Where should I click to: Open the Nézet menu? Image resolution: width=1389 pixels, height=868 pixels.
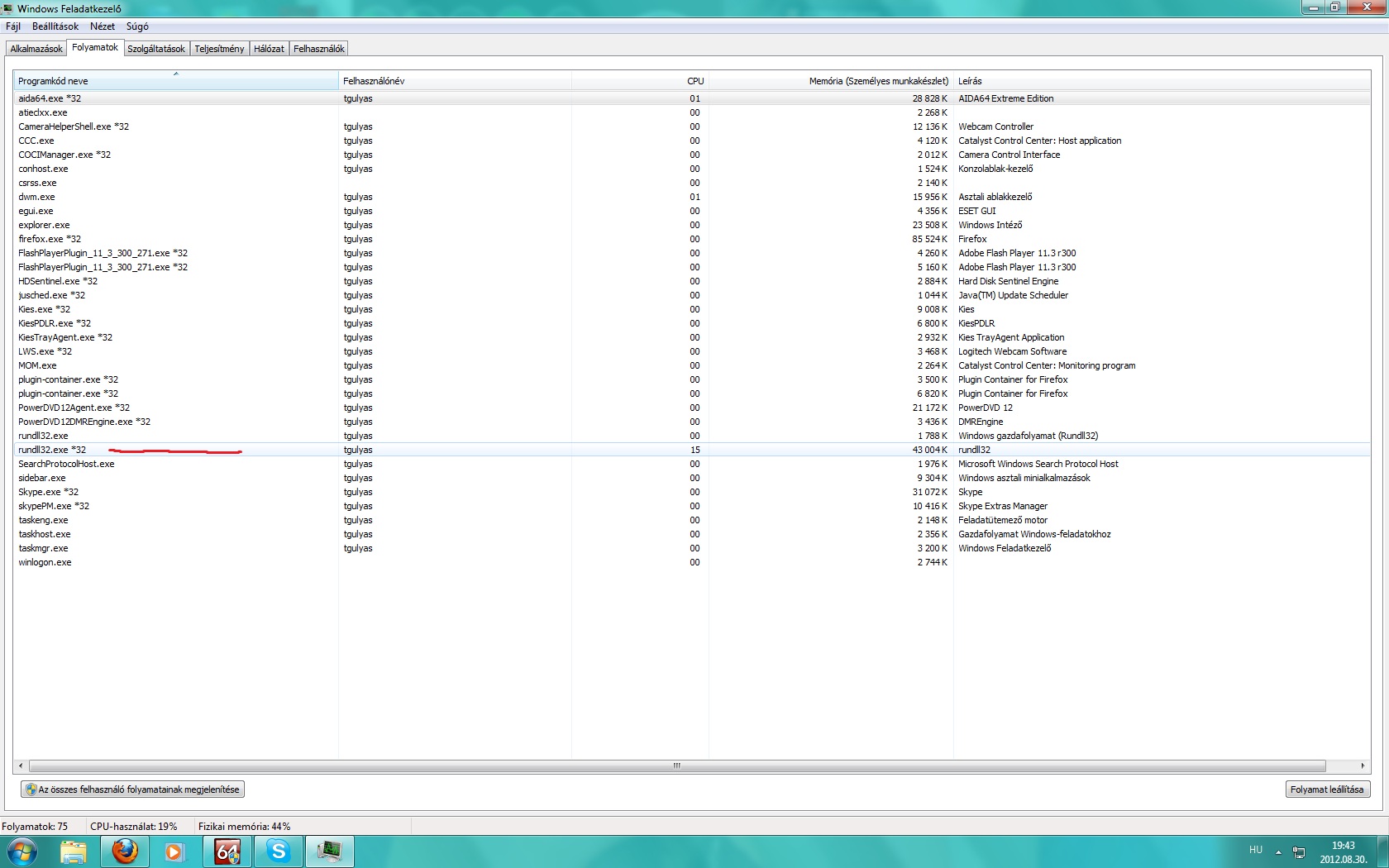click(x=103, y=26)
